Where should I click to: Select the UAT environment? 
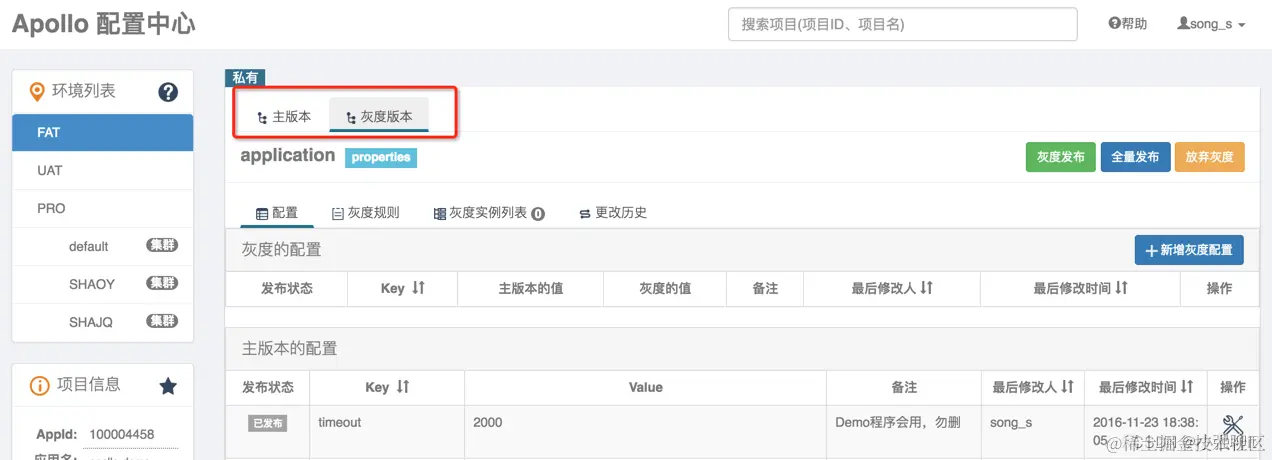102,171
